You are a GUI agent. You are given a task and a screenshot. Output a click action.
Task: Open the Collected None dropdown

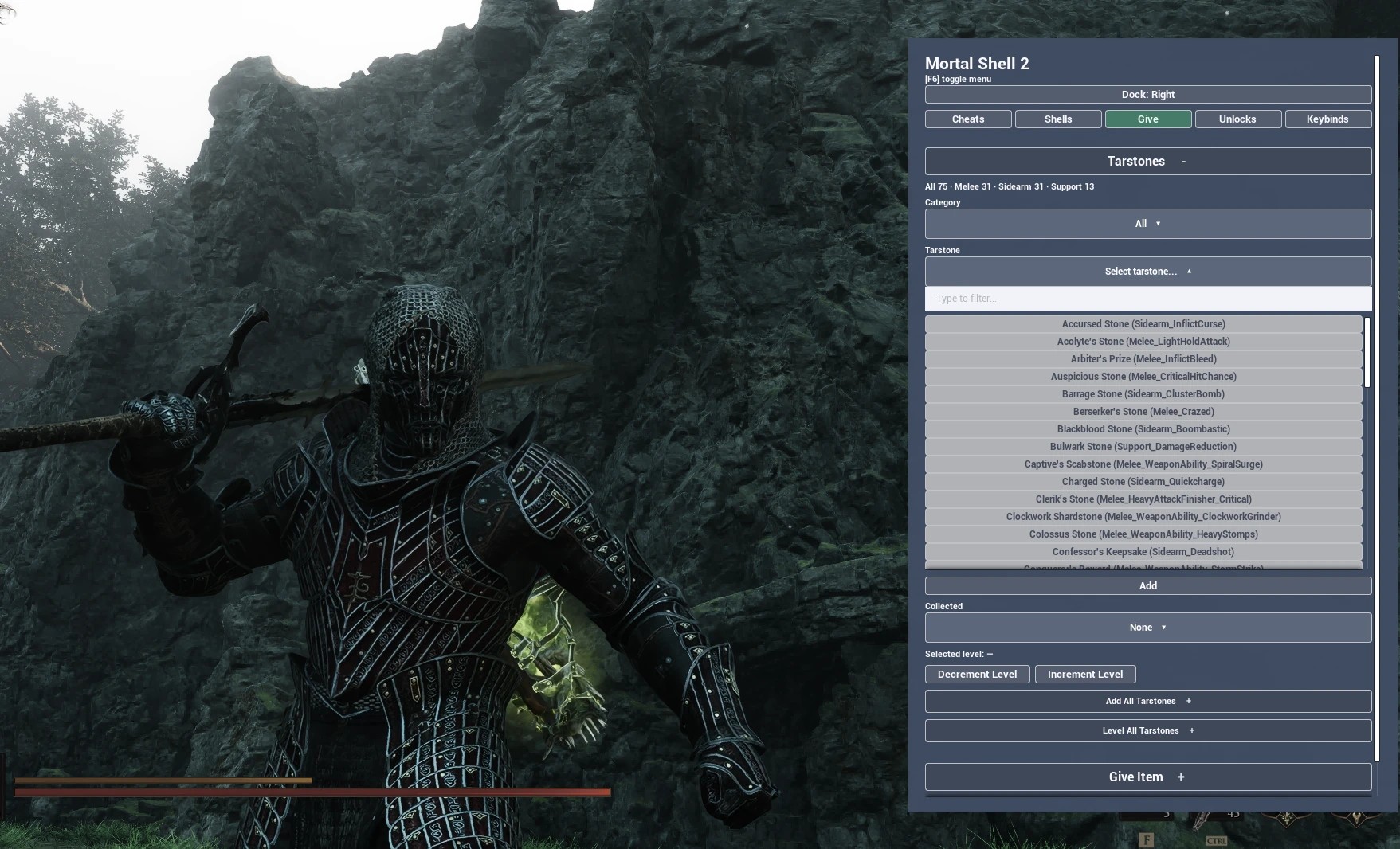[1148, 628]
